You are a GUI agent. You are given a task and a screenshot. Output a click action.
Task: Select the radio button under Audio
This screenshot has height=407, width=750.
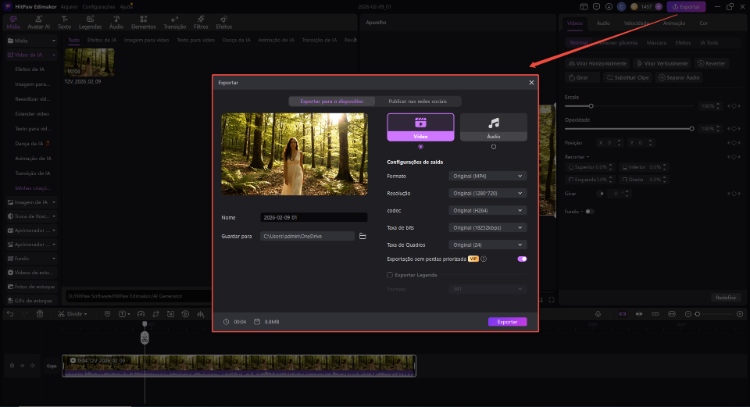pyautogui.click(x=493, y=146)
